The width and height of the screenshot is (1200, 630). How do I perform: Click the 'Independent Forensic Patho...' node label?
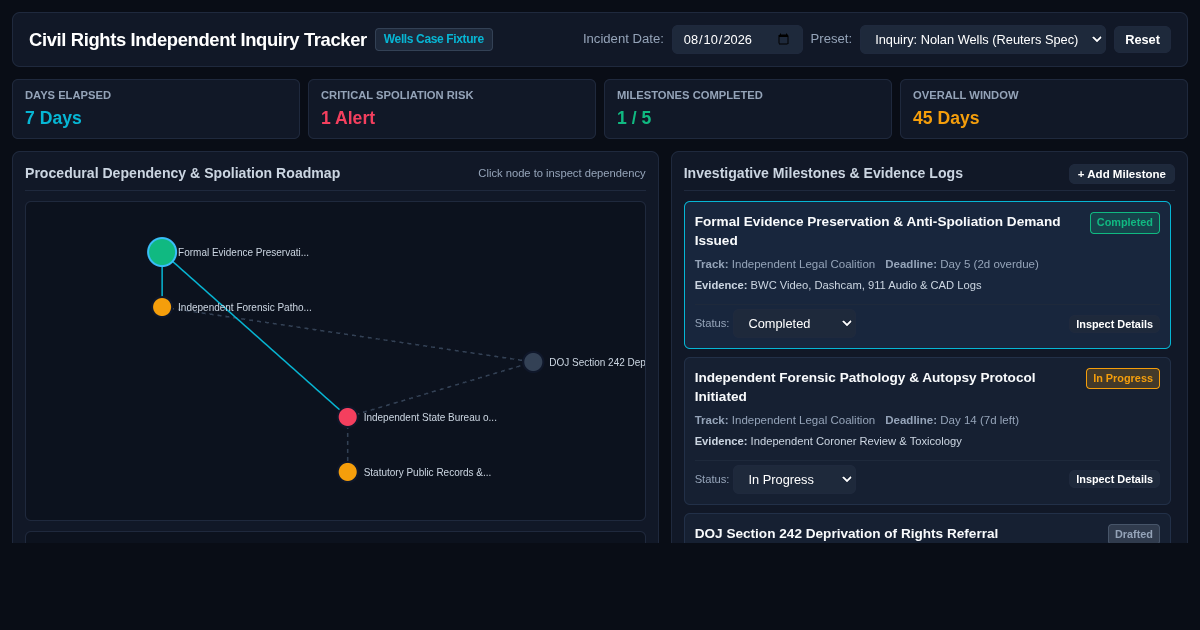coord(245,308)
